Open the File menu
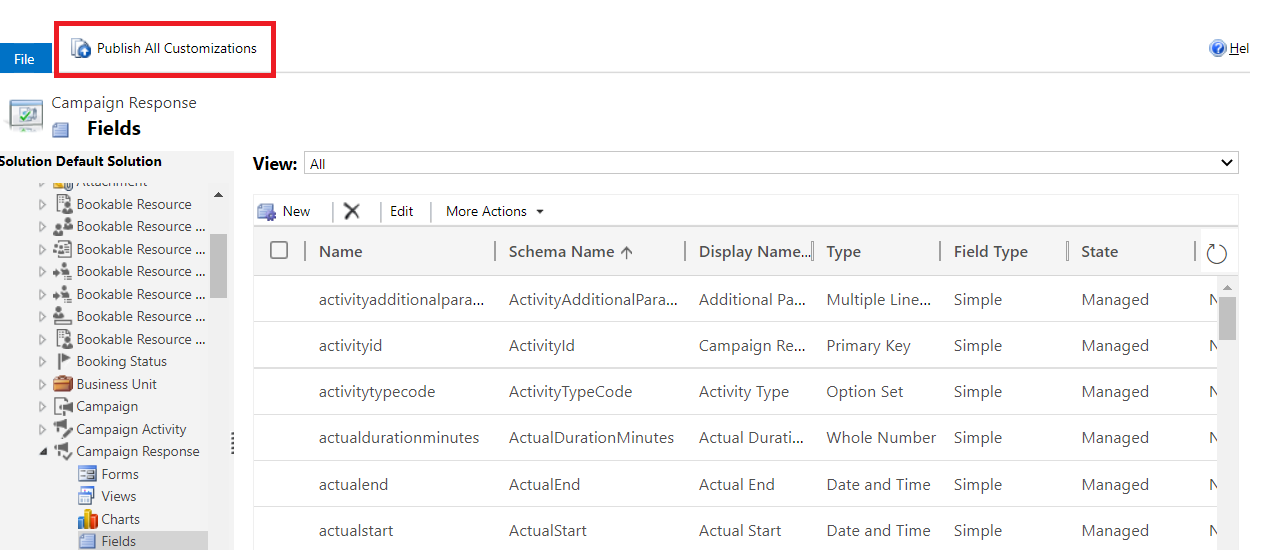Screen dimensions: 1286x550 pyautogui.click(x=24, y=59)
